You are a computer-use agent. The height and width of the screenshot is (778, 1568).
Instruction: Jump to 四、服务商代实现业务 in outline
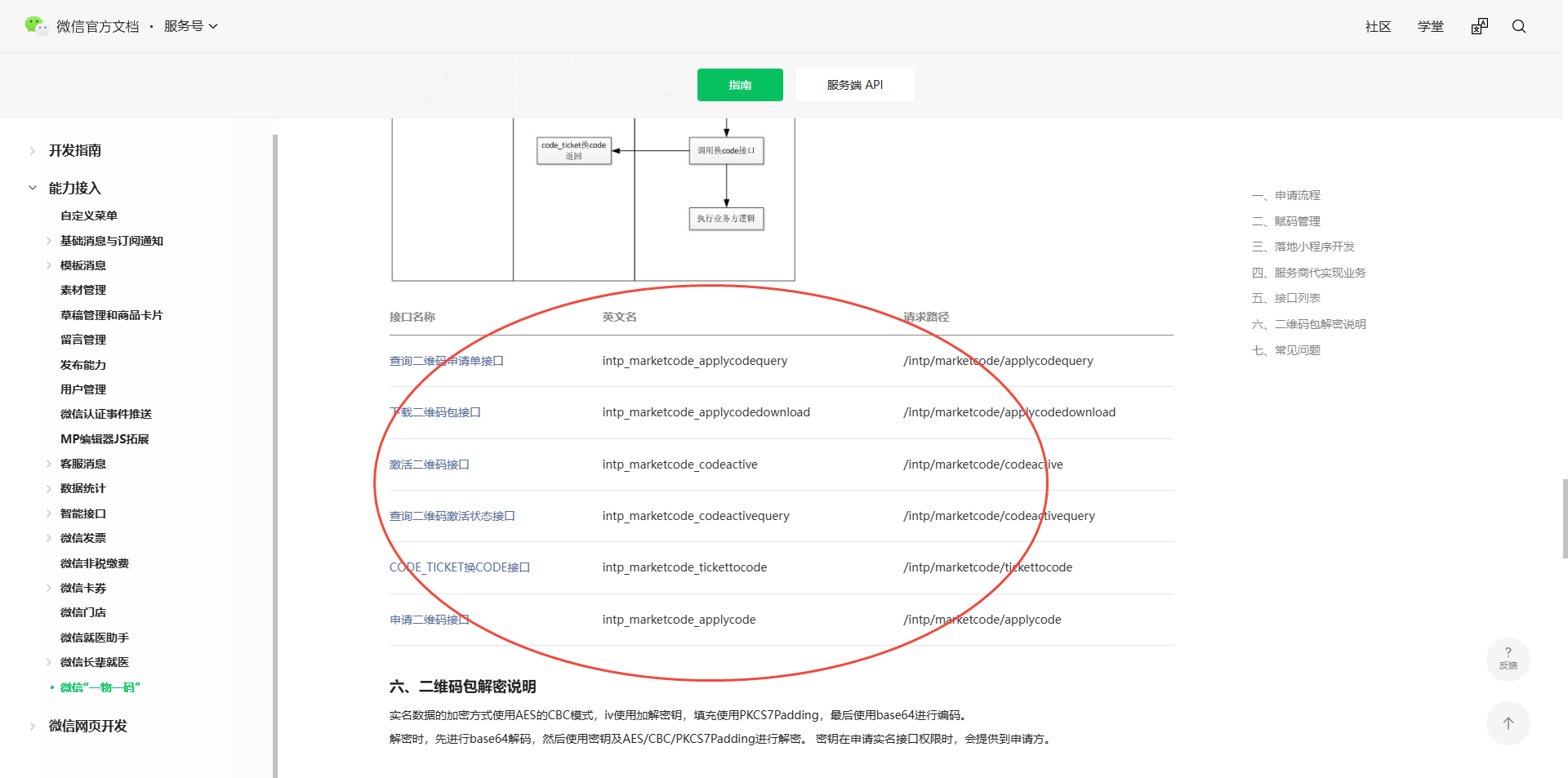(x=1309, y=273)
